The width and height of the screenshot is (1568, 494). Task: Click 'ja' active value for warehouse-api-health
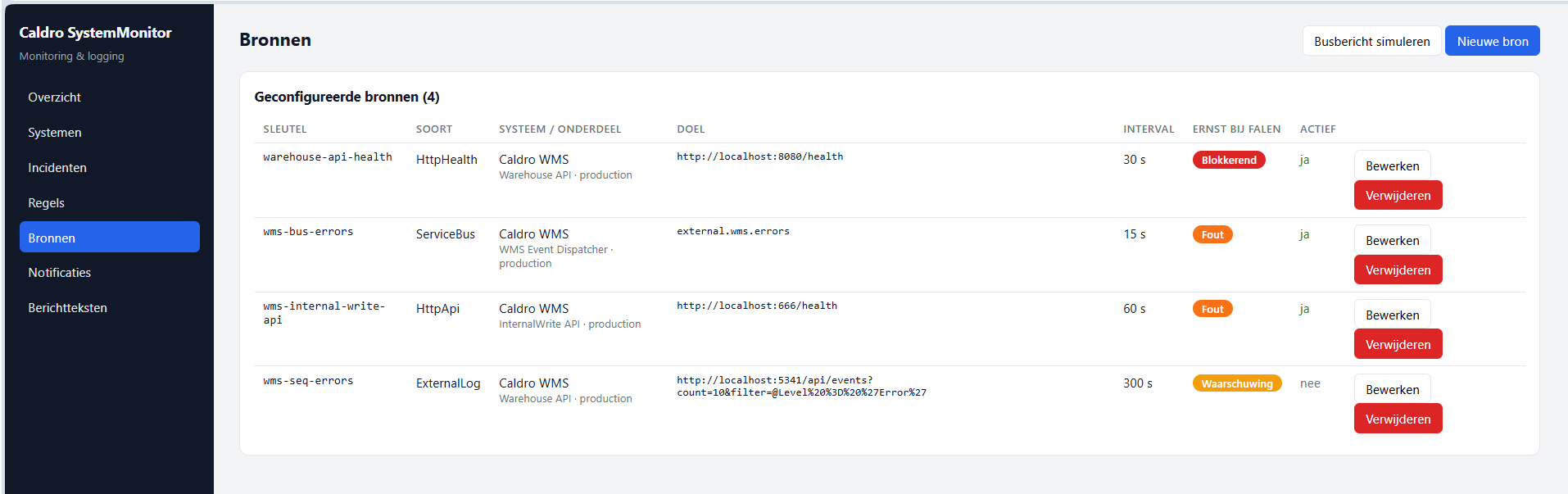[x=1304, y=160]
